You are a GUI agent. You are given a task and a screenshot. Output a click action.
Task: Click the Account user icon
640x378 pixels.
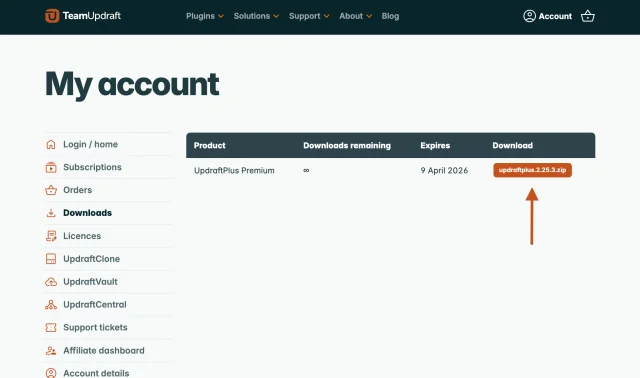[x=529, y=16]
